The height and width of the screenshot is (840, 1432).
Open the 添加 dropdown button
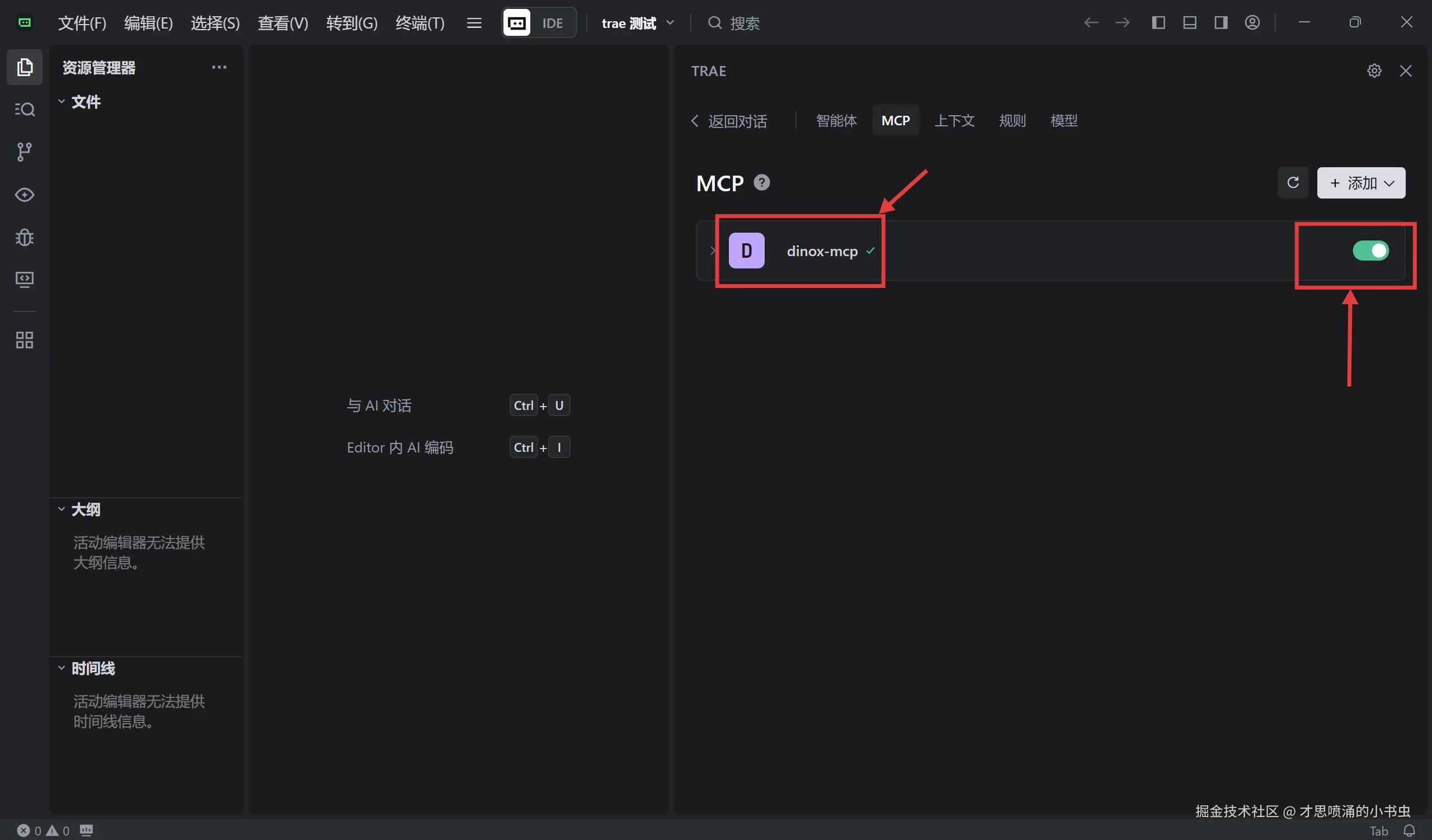tap(1361, 183)
